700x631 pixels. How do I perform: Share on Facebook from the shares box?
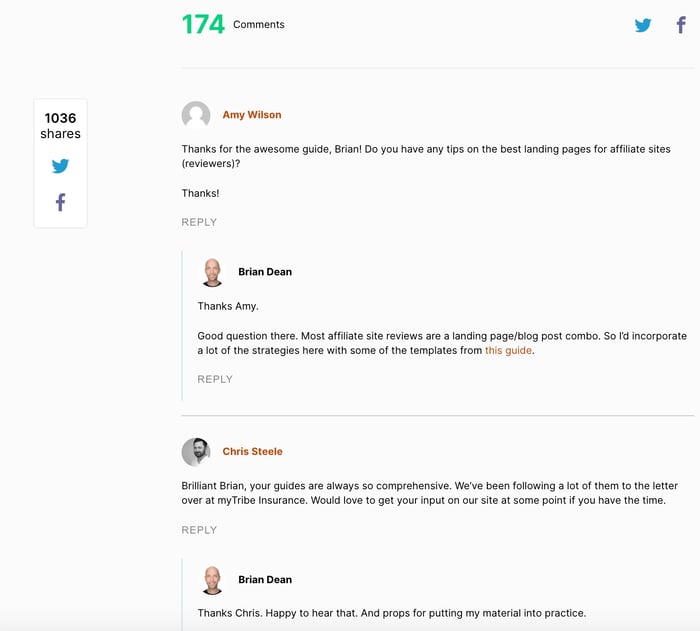click(60, 203)
